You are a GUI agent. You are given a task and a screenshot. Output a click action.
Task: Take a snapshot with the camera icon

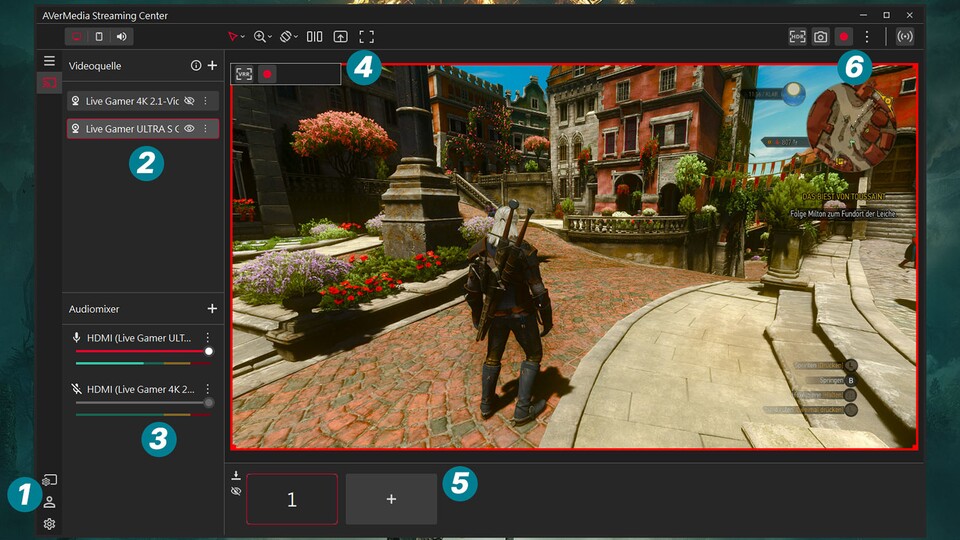point(820,37)
